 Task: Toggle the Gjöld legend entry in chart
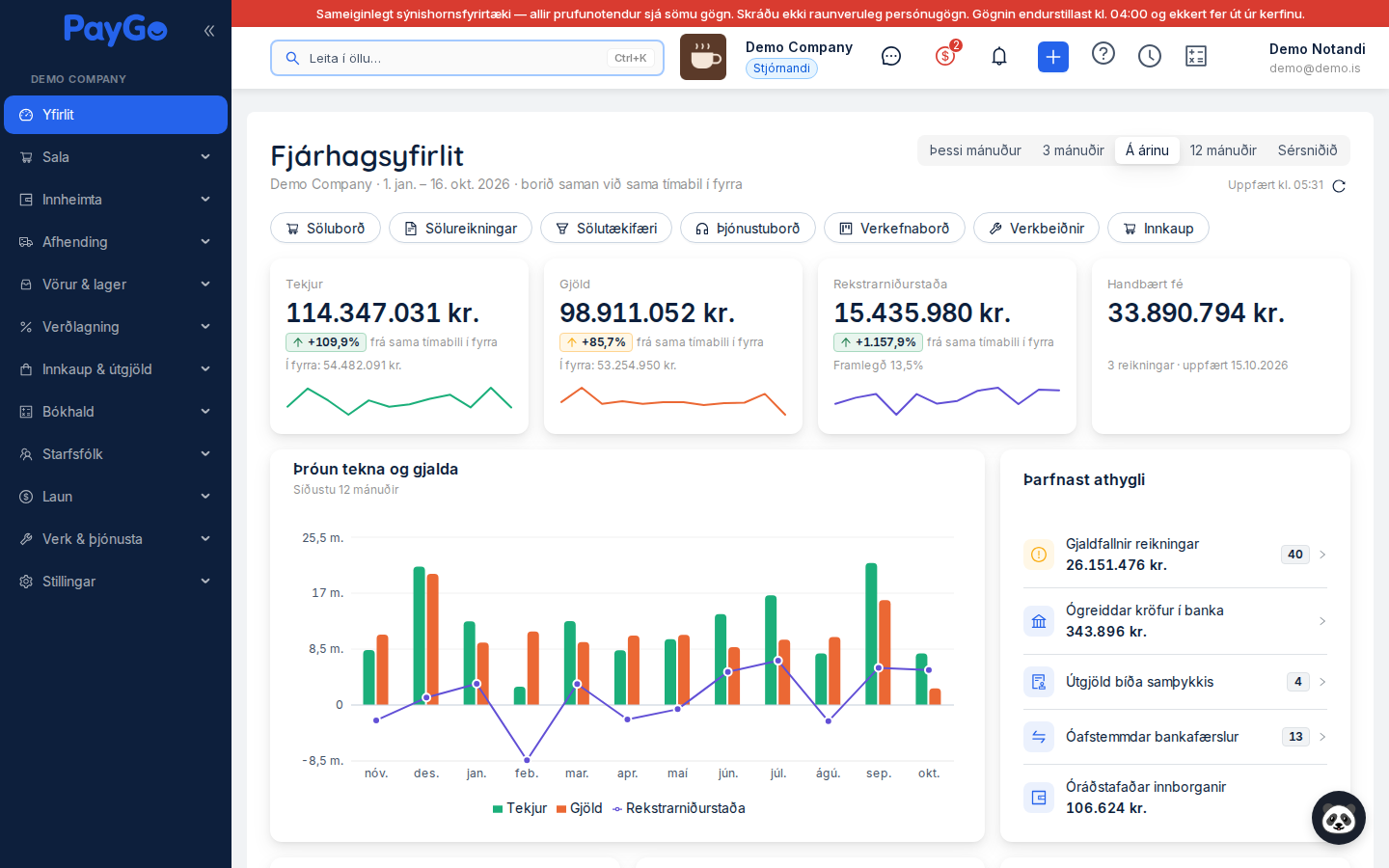579,808
